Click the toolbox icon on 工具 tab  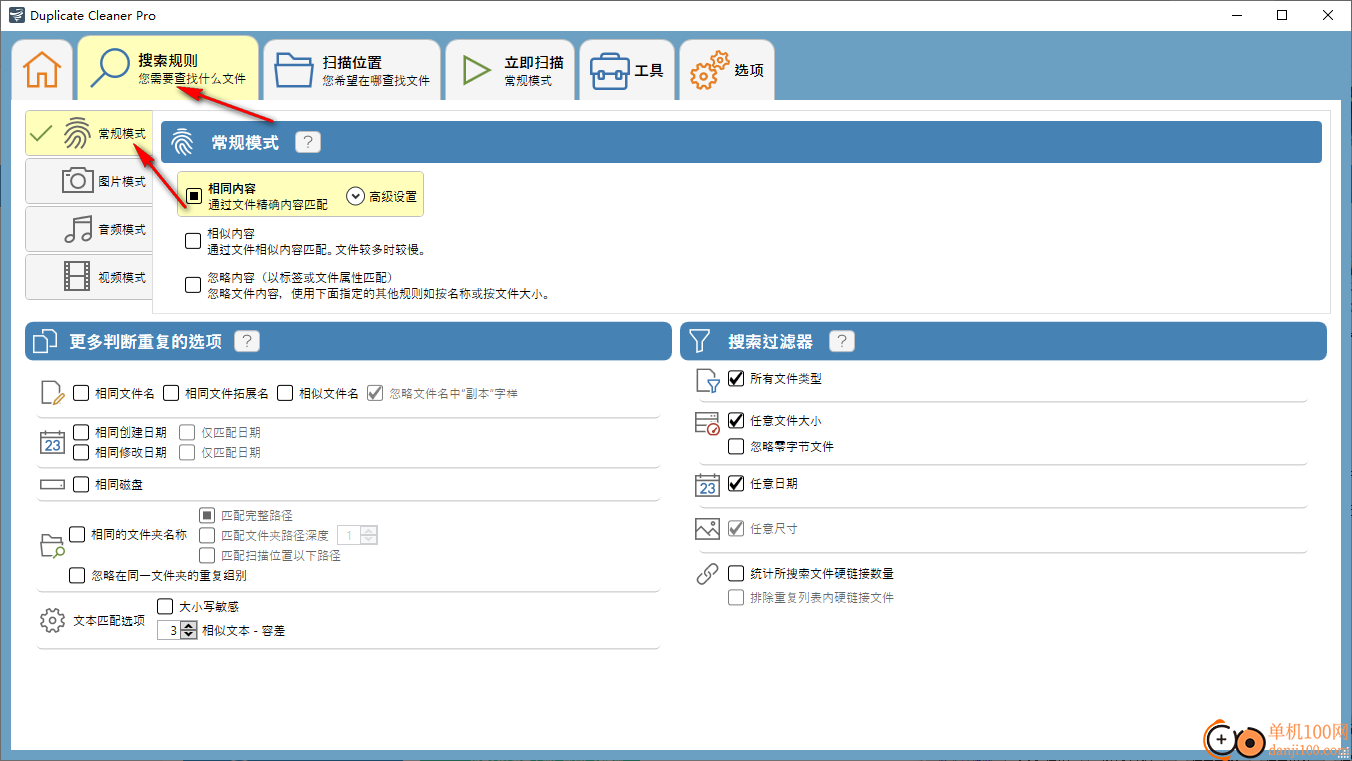tap(609, 71)
